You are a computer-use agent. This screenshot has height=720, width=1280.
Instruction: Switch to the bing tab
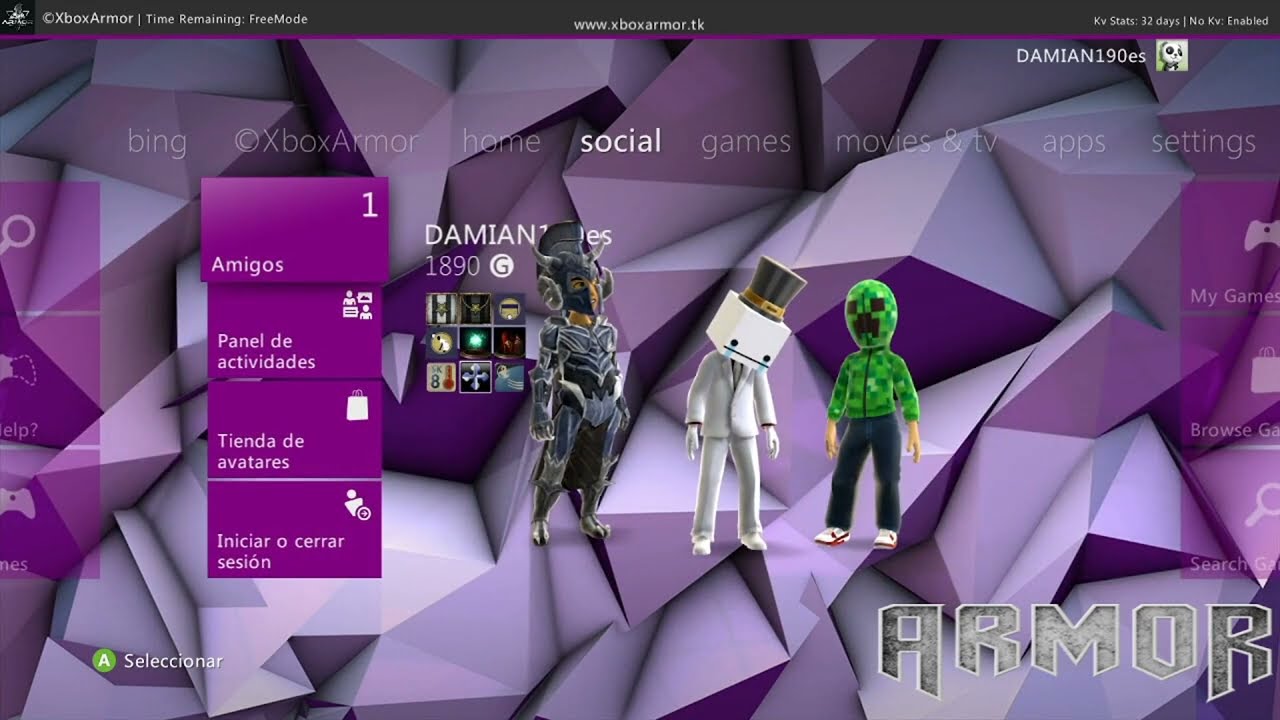157,142
